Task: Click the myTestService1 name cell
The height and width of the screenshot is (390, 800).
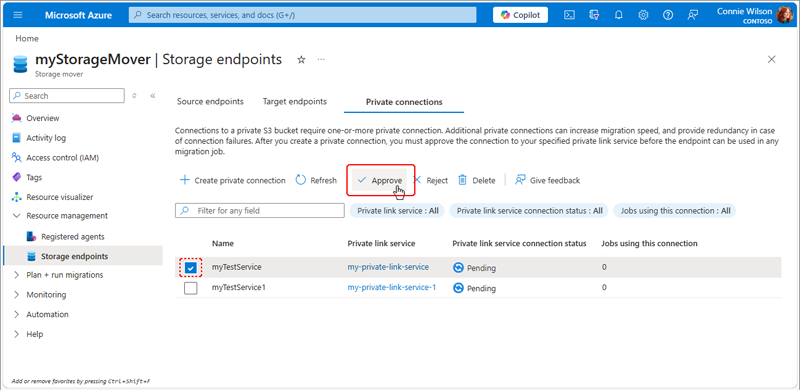Action: point(239,287)
